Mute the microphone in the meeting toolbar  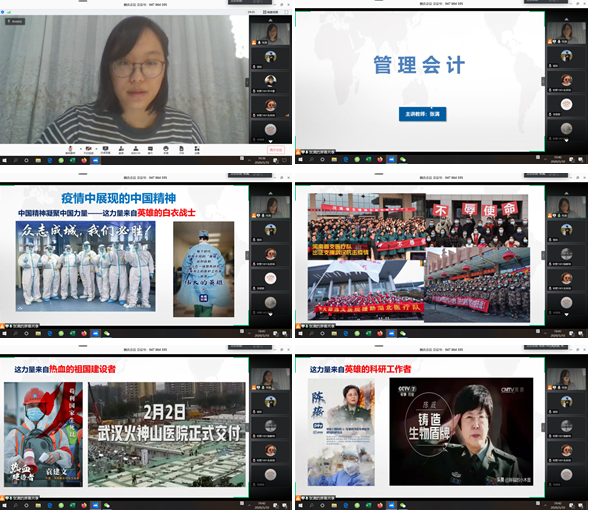70,150
